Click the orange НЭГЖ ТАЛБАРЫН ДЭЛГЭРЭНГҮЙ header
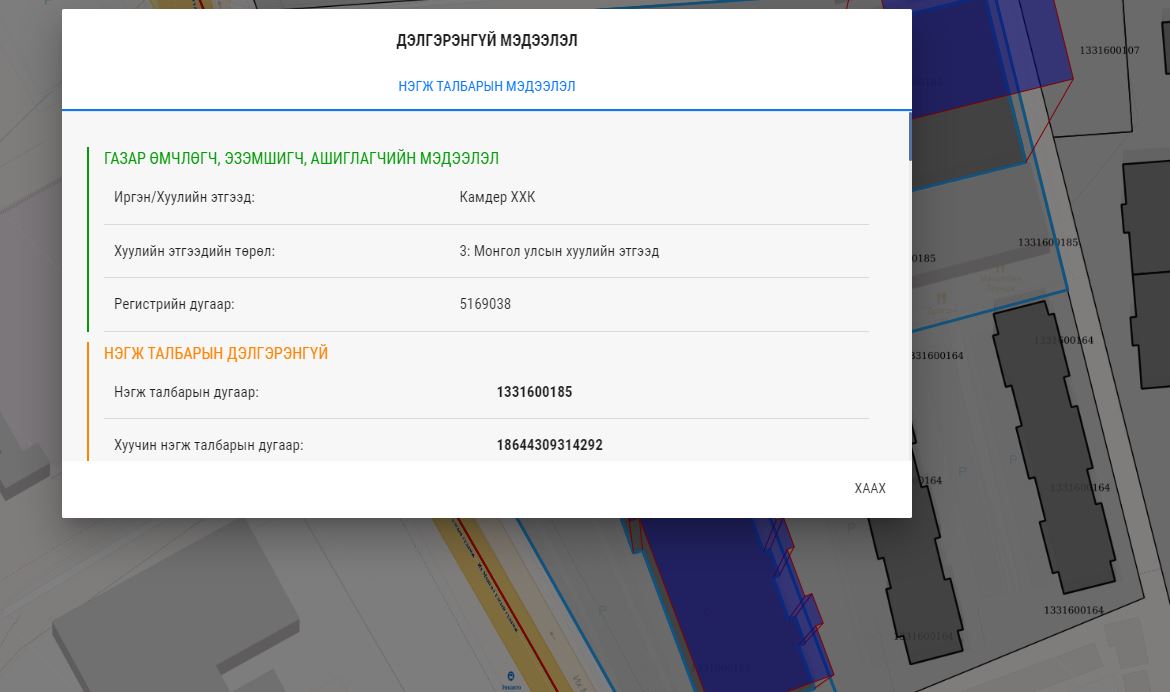 (x=216, y=353)
